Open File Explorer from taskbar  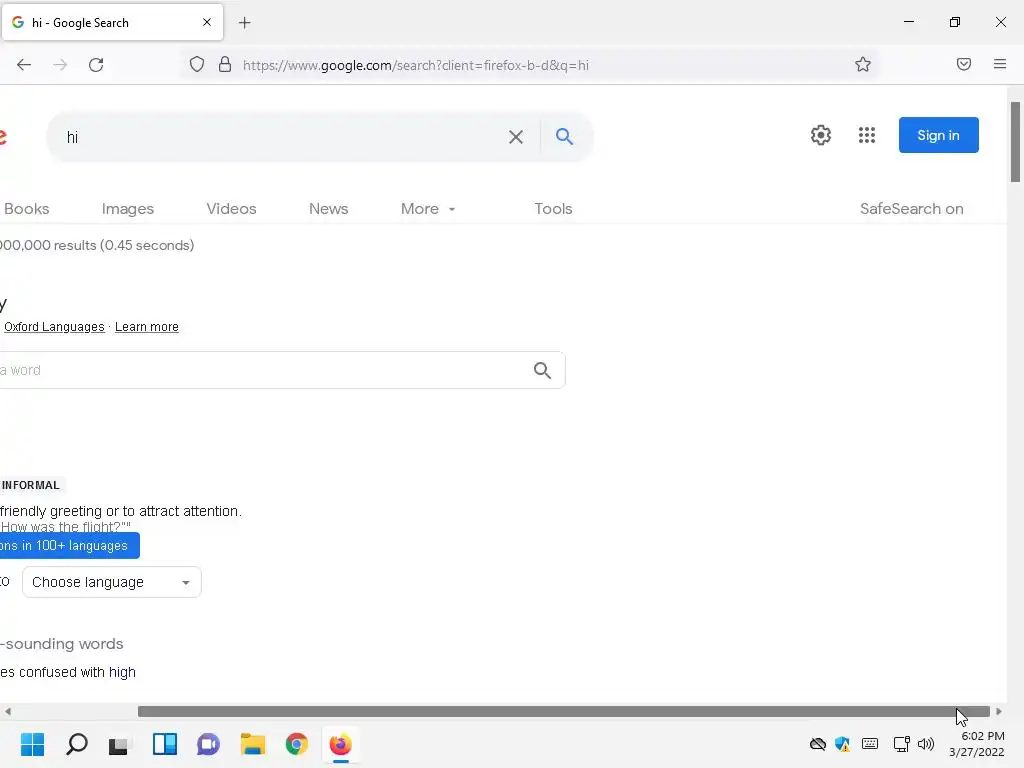point(253,744)
